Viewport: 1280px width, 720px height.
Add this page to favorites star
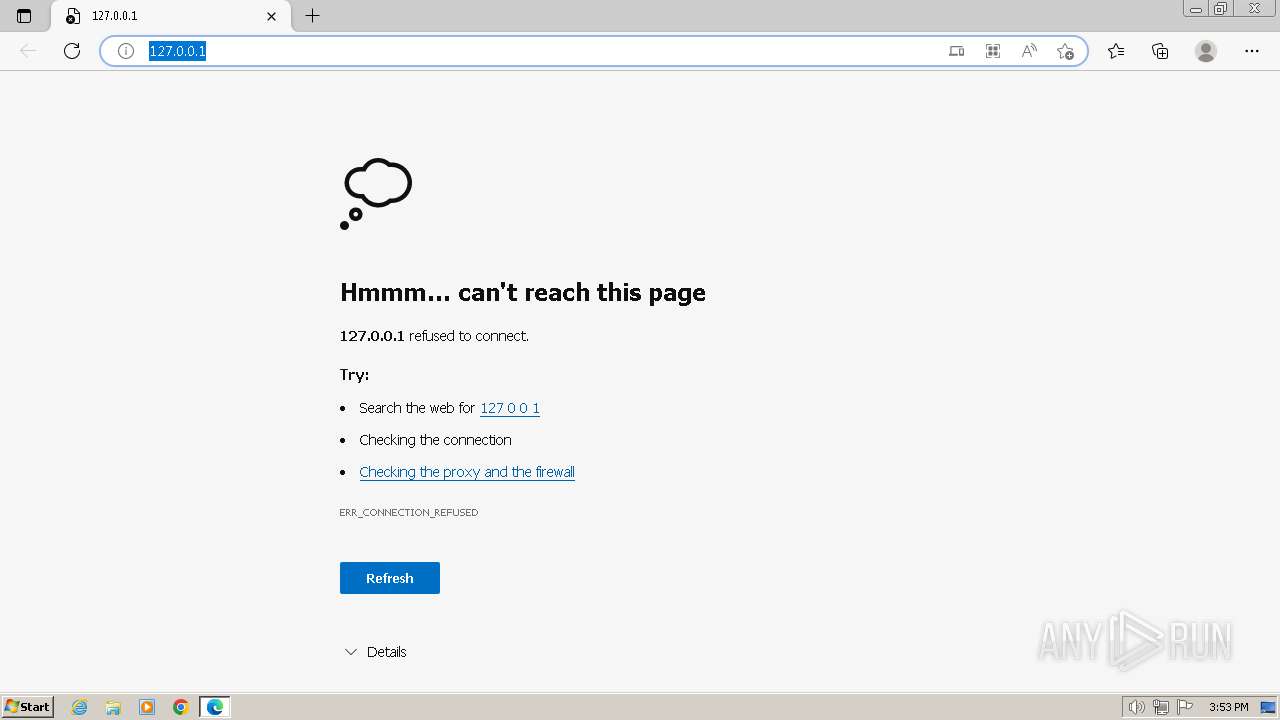pyautogui.click(x=1065, y=51)
